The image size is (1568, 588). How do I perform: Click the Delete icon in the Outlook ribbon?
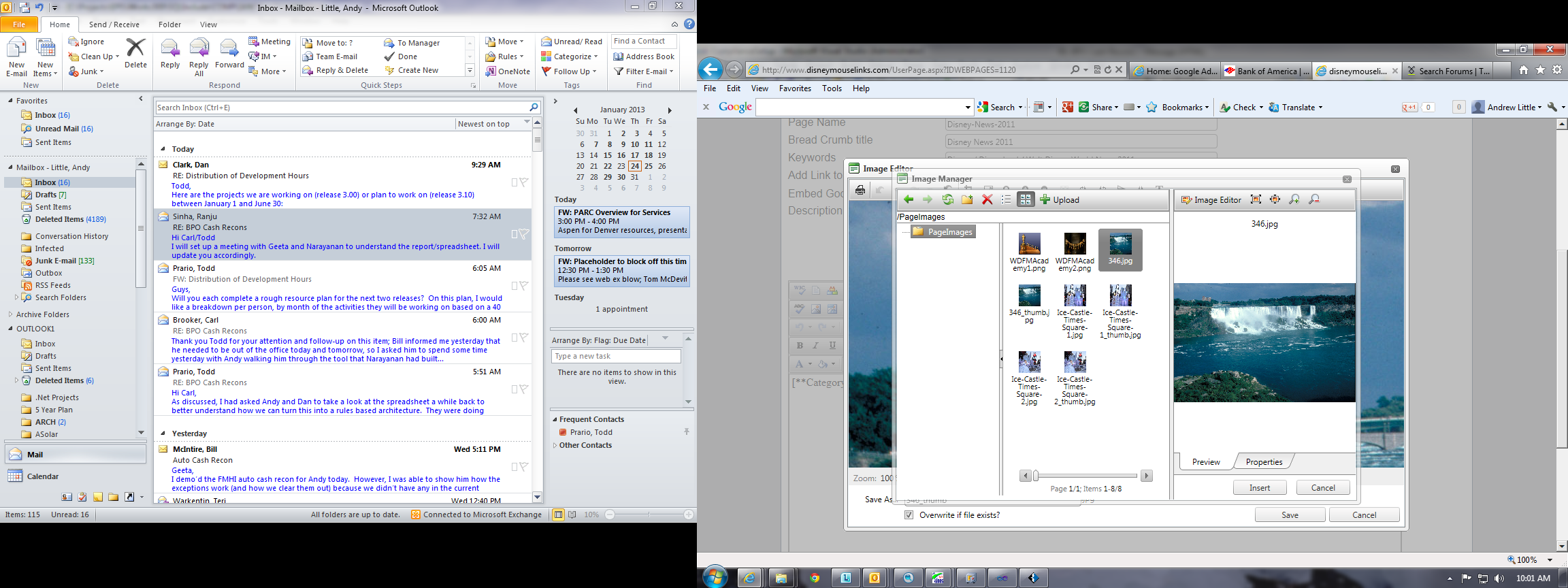pyautogui.click(x=135, y=53)
